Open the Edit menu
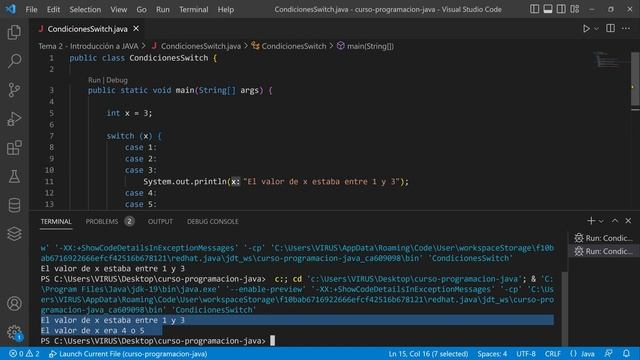 (53, 9)
